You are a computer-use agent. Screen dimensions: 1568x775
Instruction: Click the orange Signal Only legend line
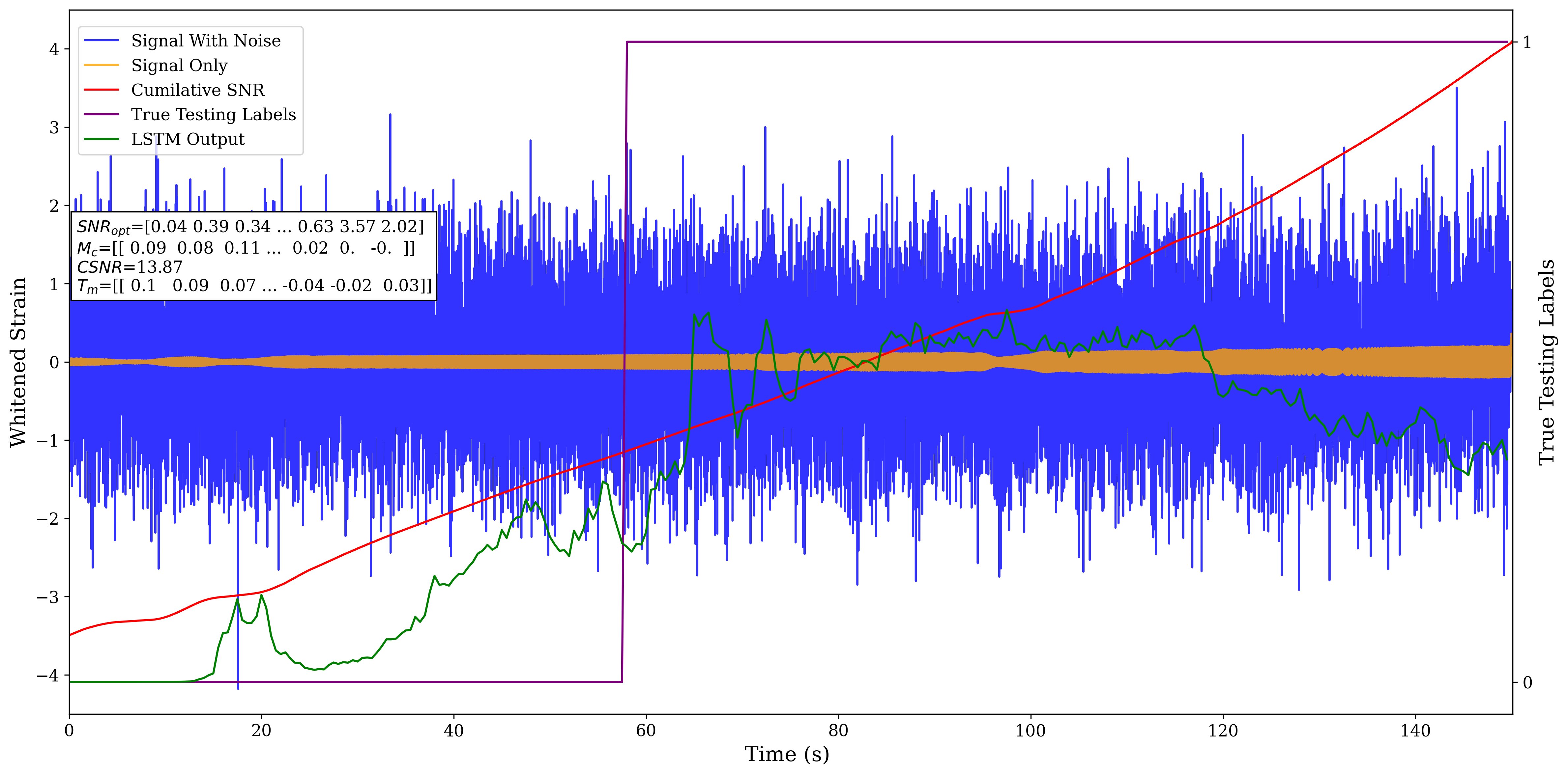click(101, 65)
